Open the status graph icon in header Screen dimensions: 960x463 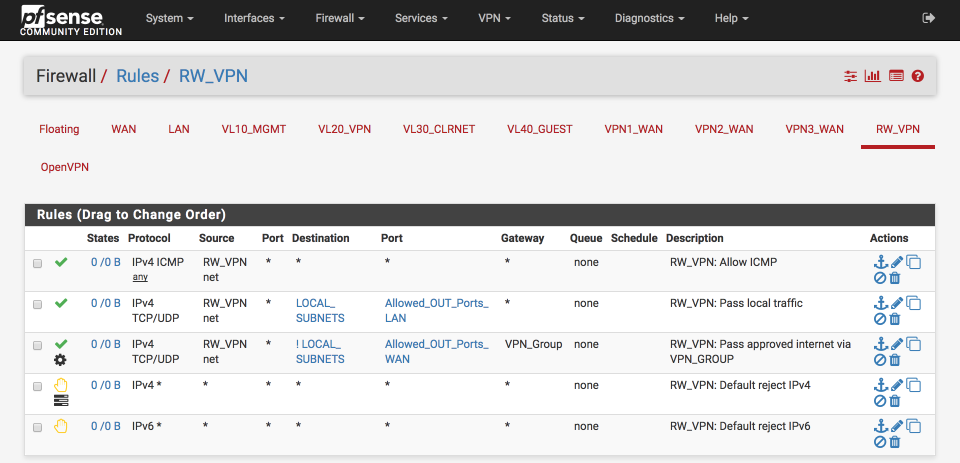[x=872, y=76]
